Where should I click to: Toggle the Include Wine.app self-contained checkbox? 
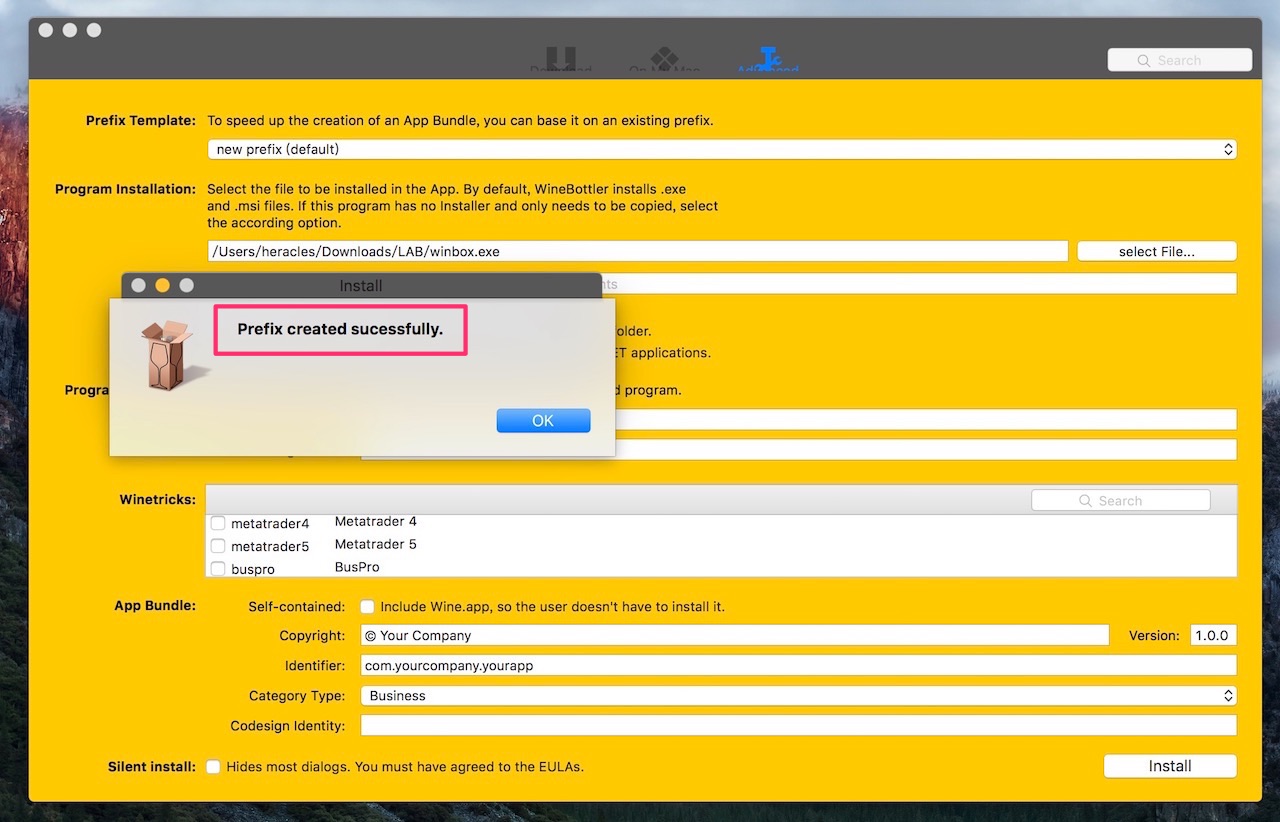(x=368, y=607)
